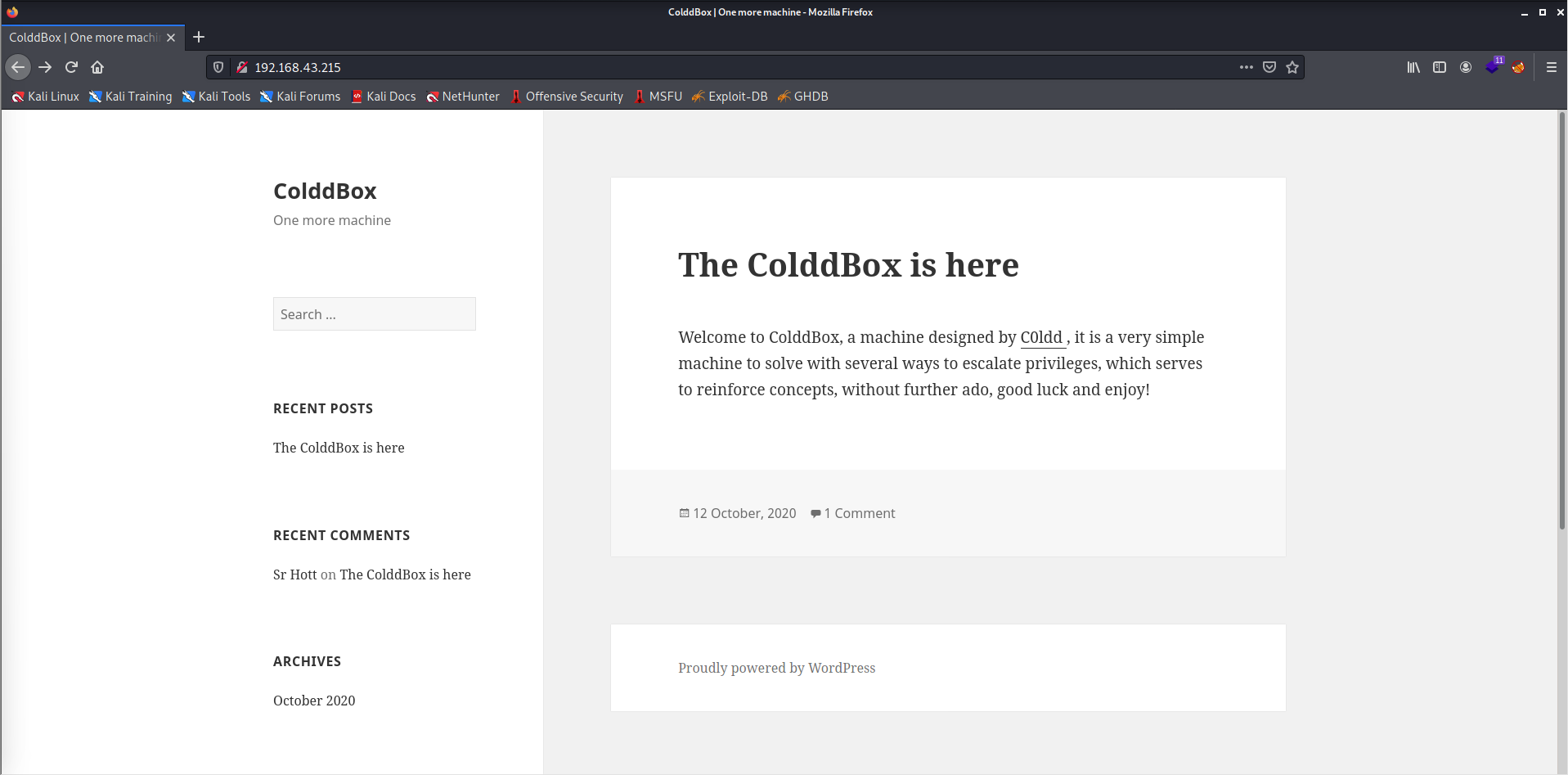Open the Firefox Library icon
Image resolution: width=1568 pixels, height=775 pixels.
click(1413, 67)
